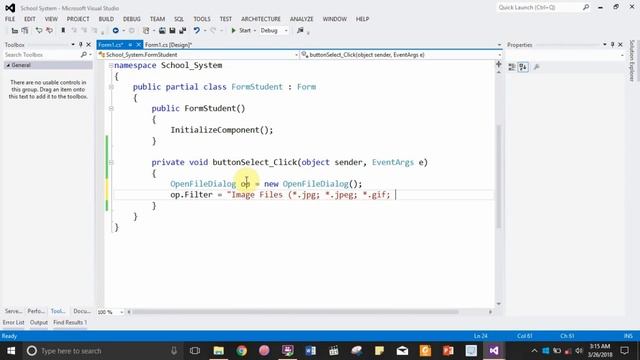
Task: Click Task View icon on the taskbar
Action: coord(195,351)
